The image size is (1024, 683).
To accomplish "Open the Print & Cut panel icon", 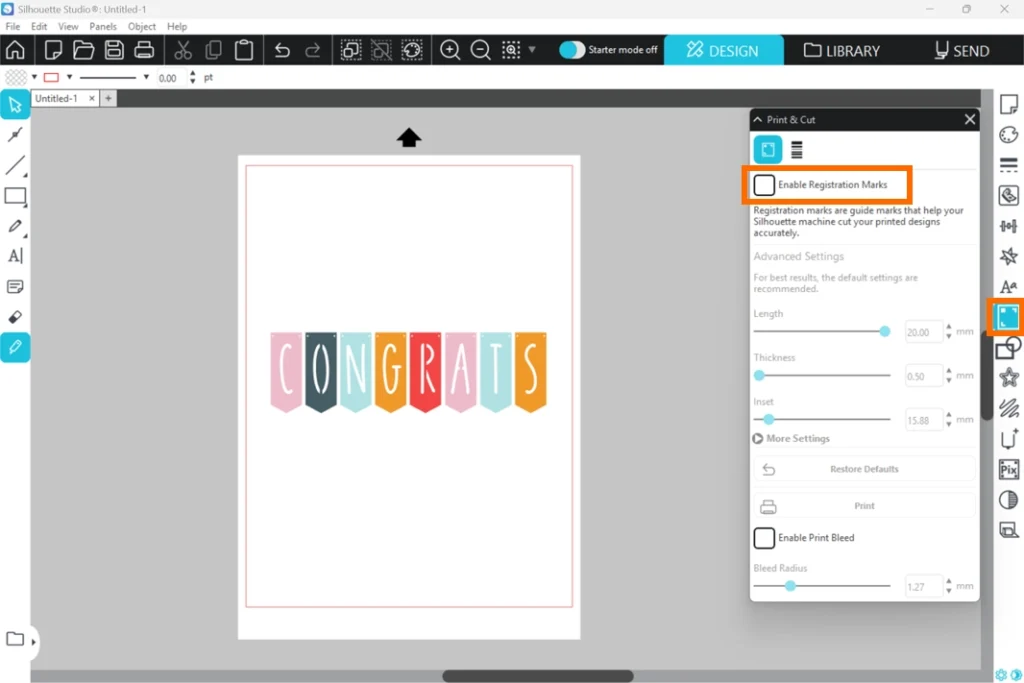I will (x=1008, y=318).
